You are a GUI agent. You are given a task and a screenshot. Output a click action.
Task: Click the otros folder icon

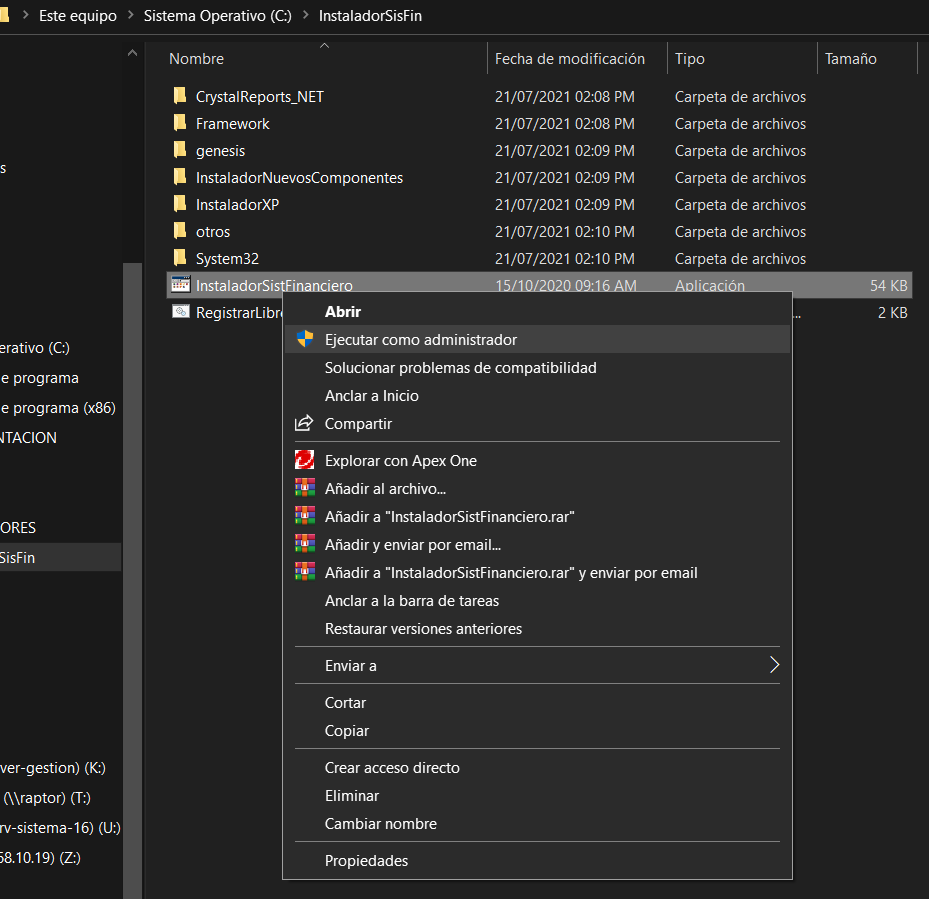coord(180,231)
